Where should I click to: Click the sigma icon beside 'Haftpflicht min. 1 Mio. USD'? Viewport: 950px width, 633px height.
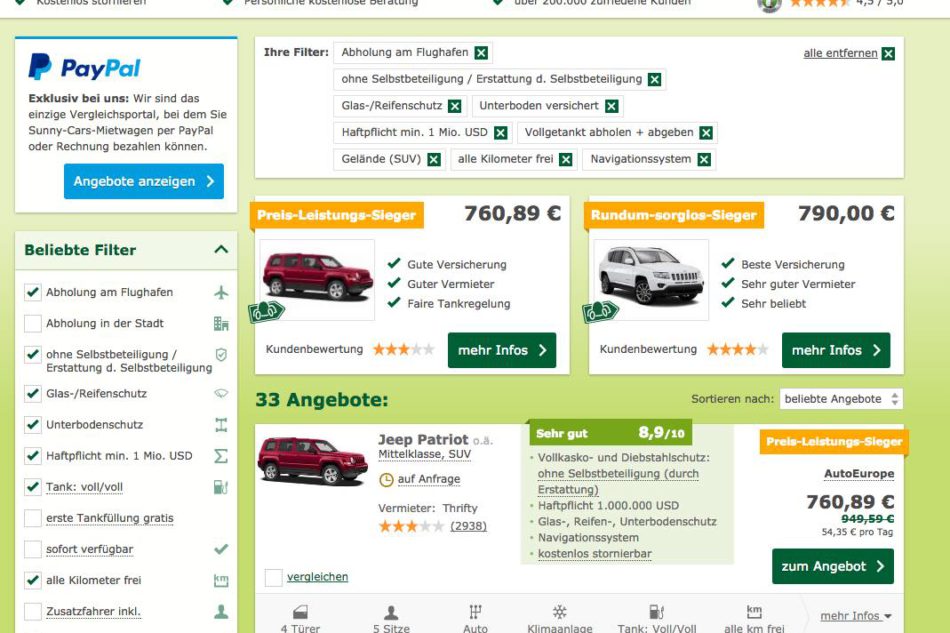point(221,456)
